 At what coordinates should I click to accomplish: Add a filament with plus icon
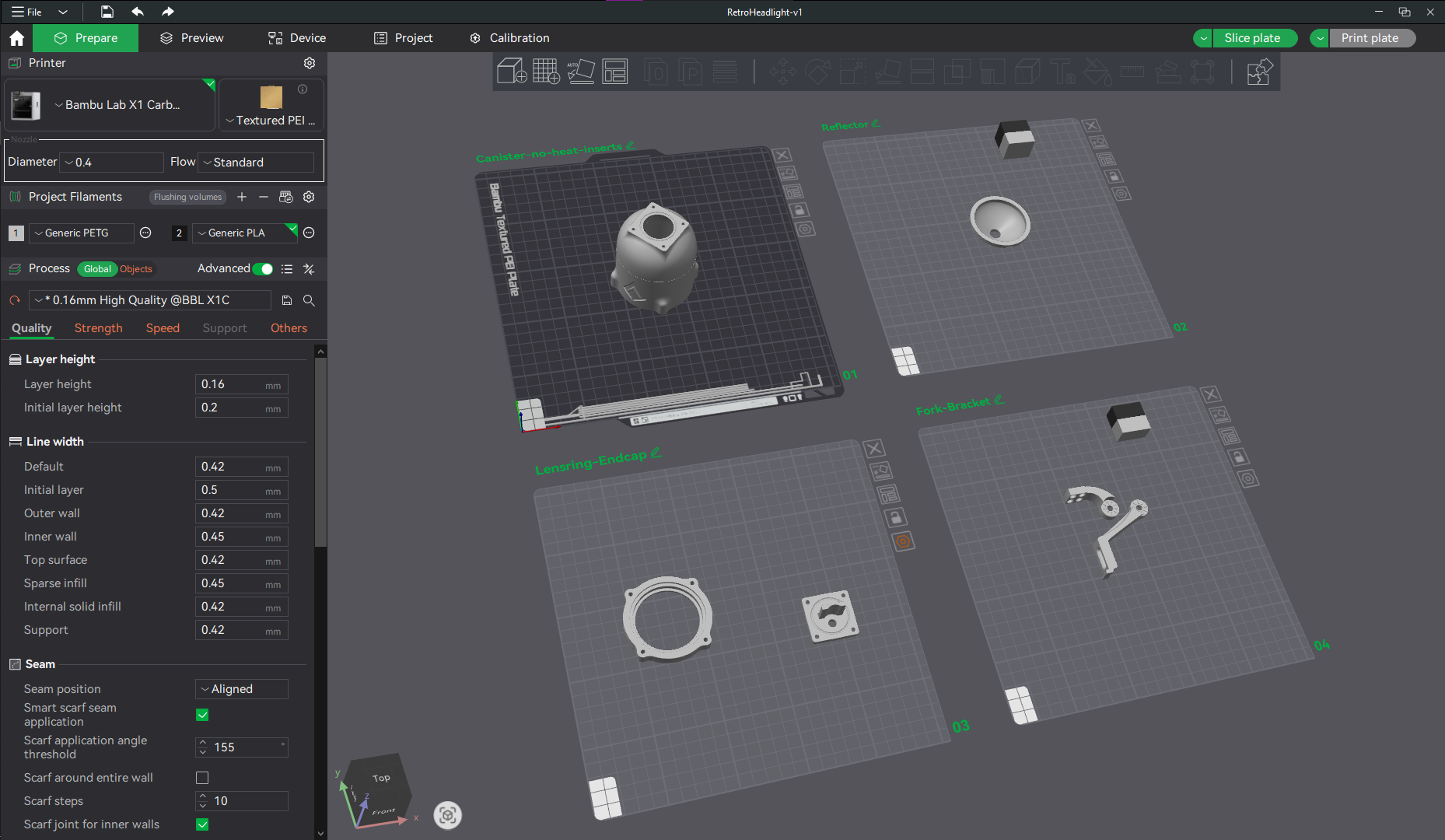pos(242,197)
